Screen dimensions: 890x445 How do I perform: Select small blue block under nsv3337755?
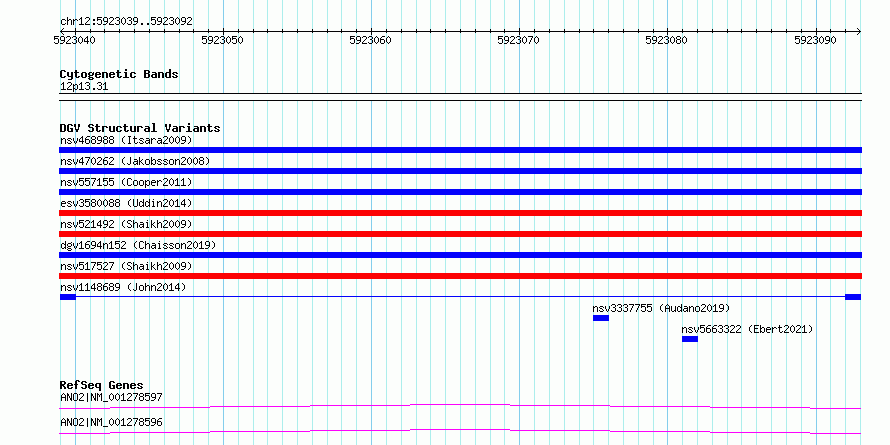coord(601,318)
